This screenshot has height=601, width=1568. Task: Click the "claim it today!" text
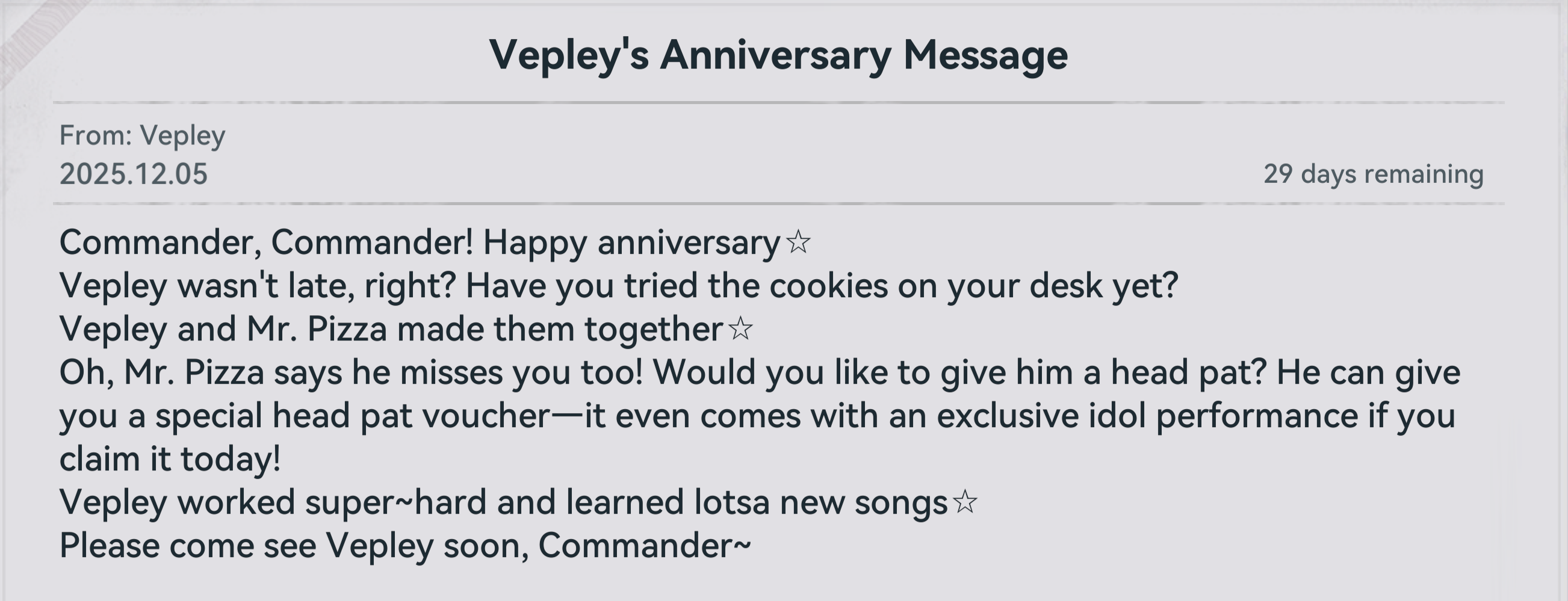(x=170, y=459)
